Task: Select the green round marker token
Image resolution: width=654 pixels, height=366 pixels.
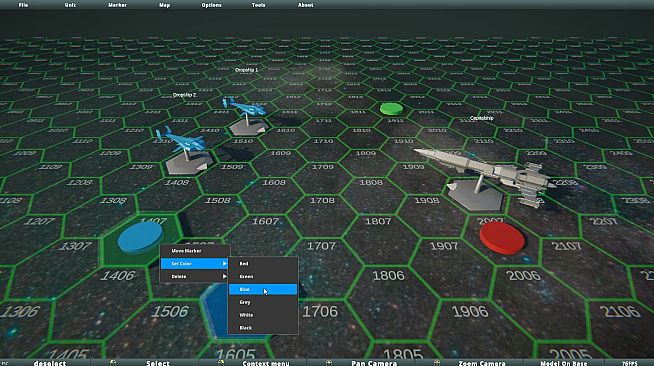Action: pyautogui.click(x=392, y=109)
